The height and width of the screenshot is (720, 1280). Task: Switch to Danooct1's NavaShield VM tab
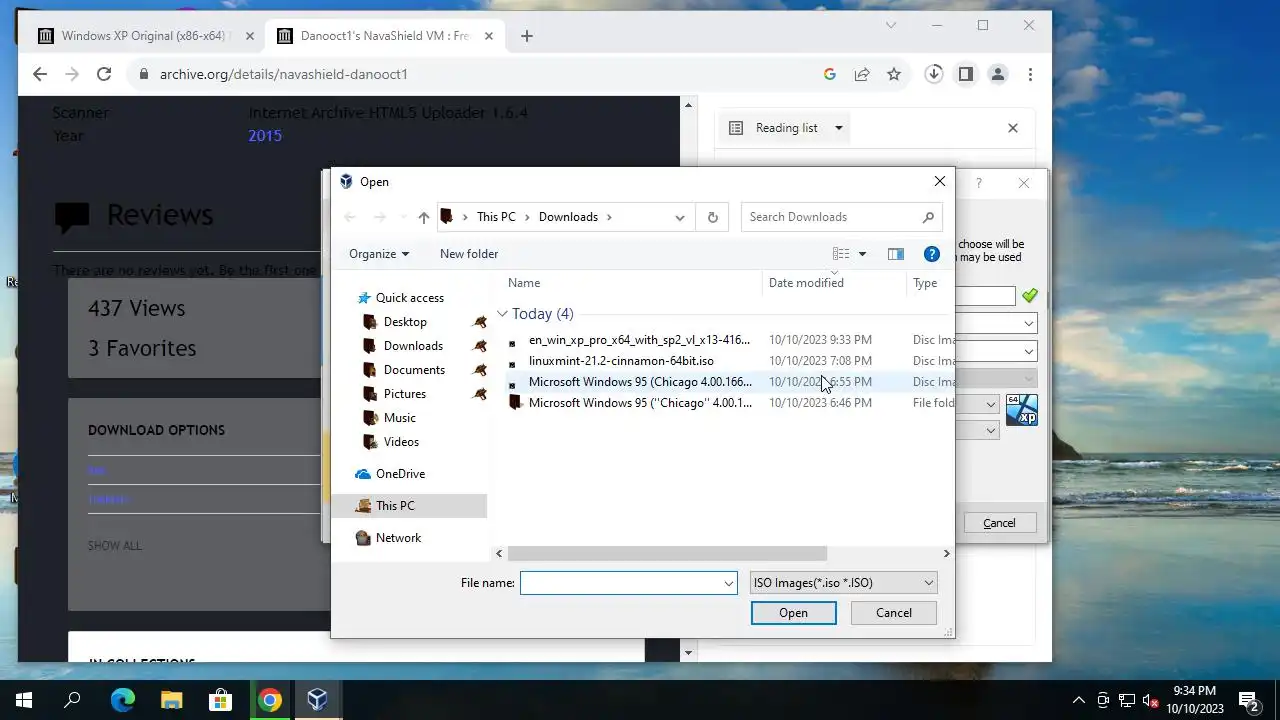[384, 36]
